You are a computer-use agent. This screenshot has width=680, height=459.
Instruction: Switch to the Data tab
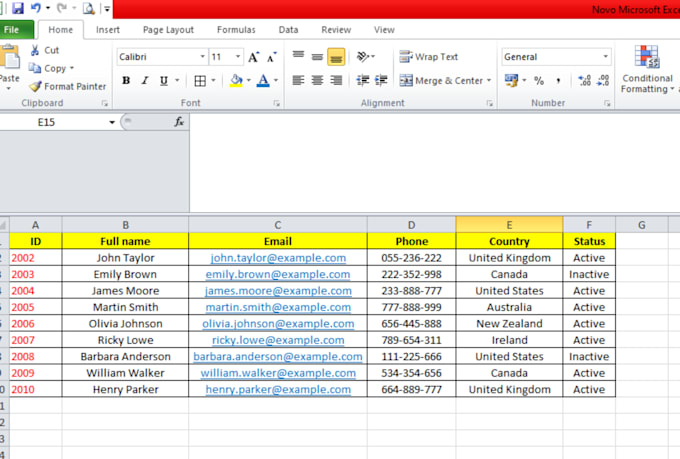click(288, 30)
